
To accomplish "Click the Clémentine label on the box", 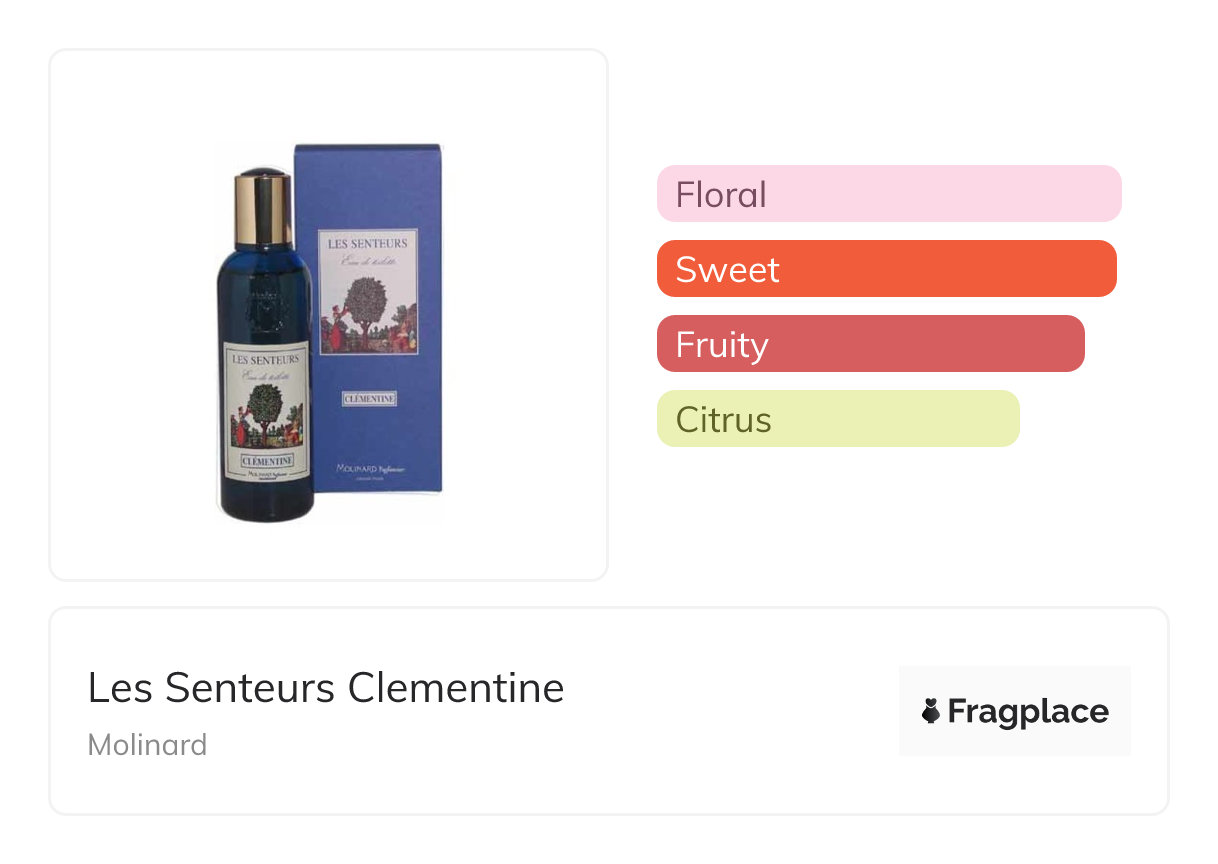I will tap(370, 399).
